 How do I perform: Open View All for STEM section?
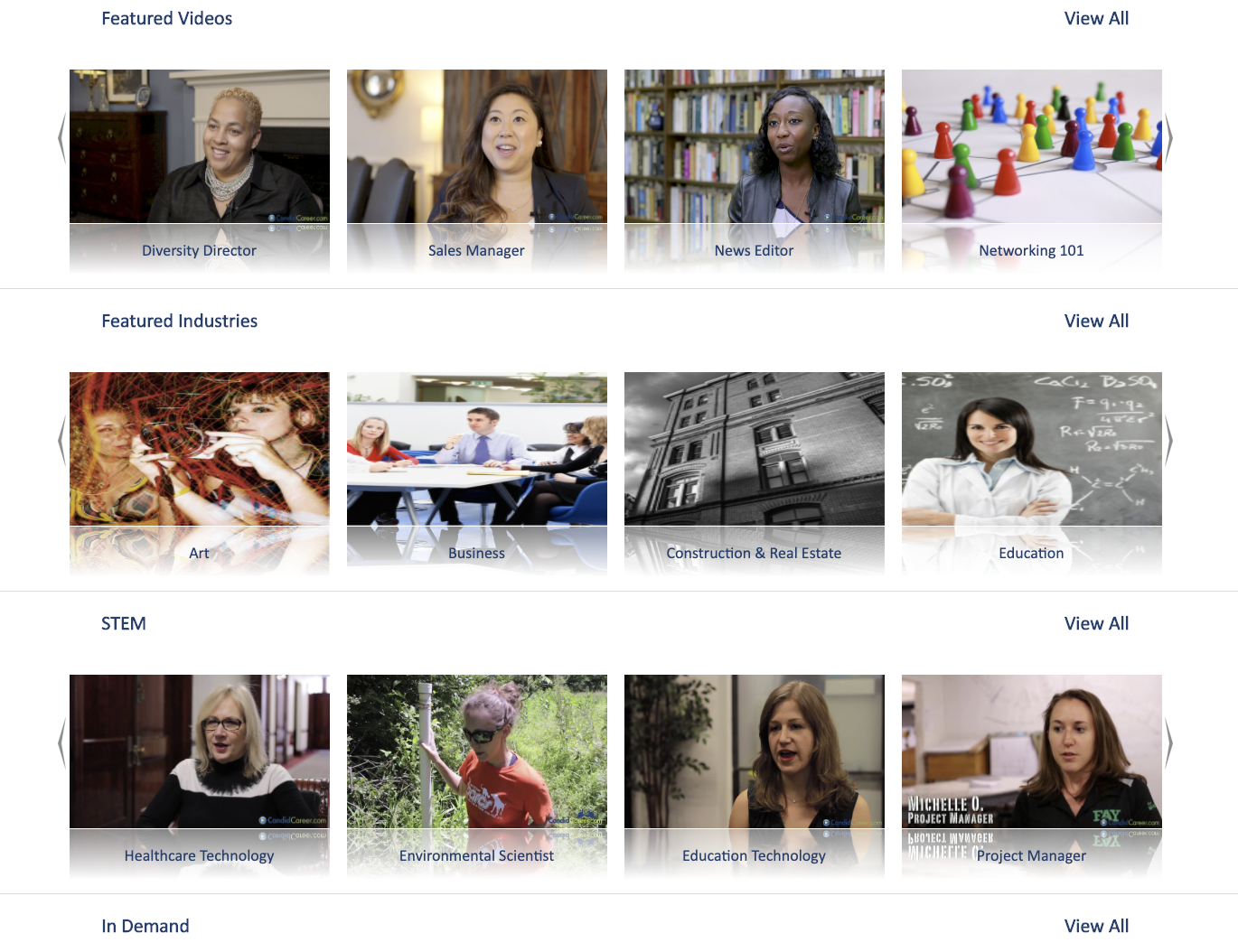tap(1096, 623)
